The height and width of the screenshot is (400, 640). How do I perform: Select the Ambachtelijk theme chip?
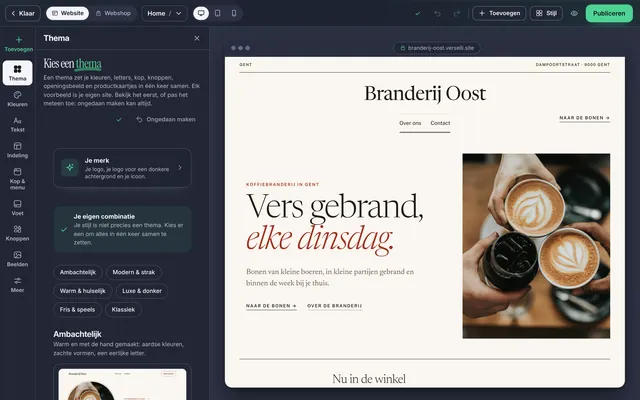(x=78, y=272)
